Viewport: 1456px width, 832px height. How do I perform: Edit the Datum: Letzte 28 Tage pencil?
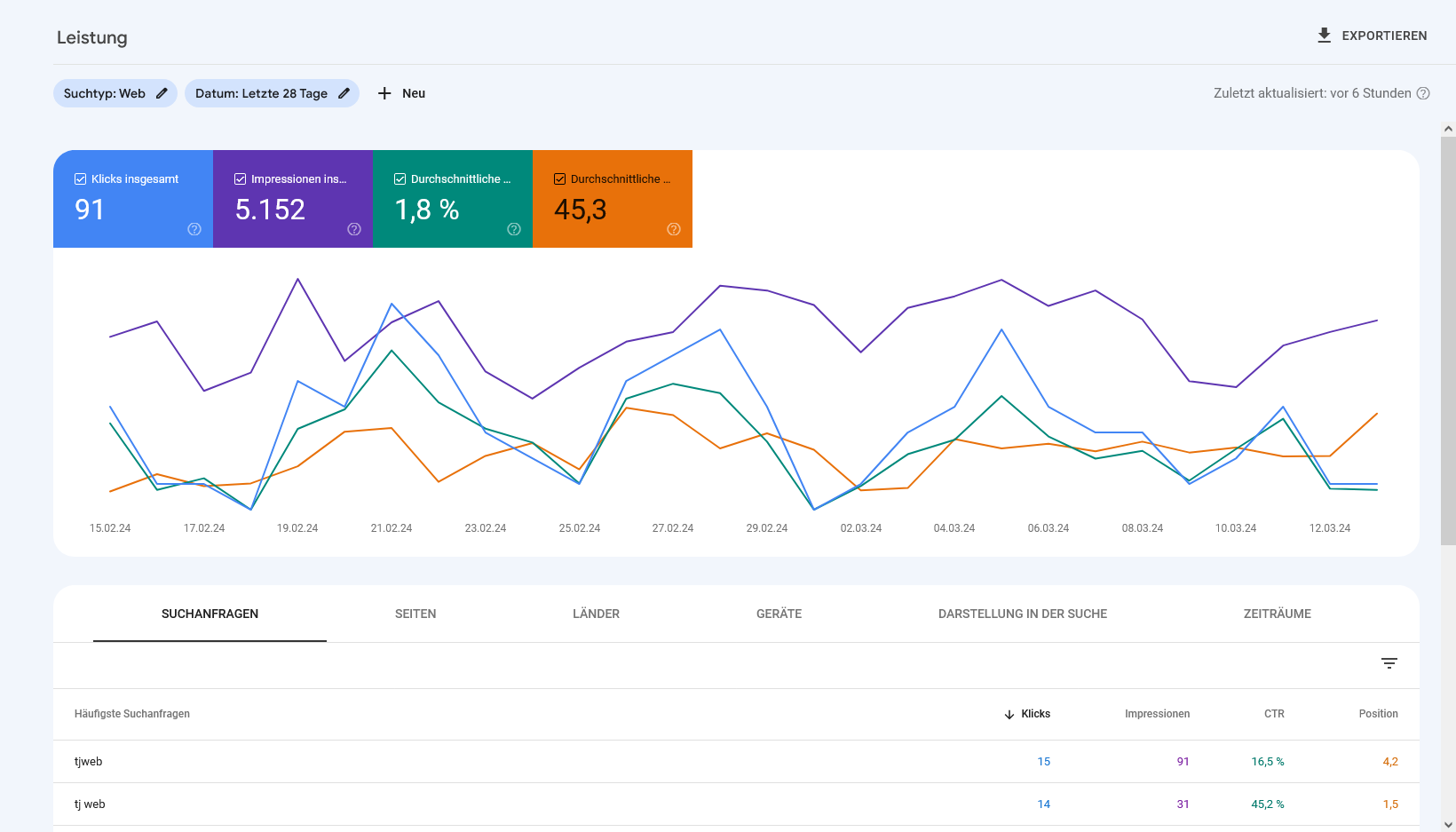[344, 93]
